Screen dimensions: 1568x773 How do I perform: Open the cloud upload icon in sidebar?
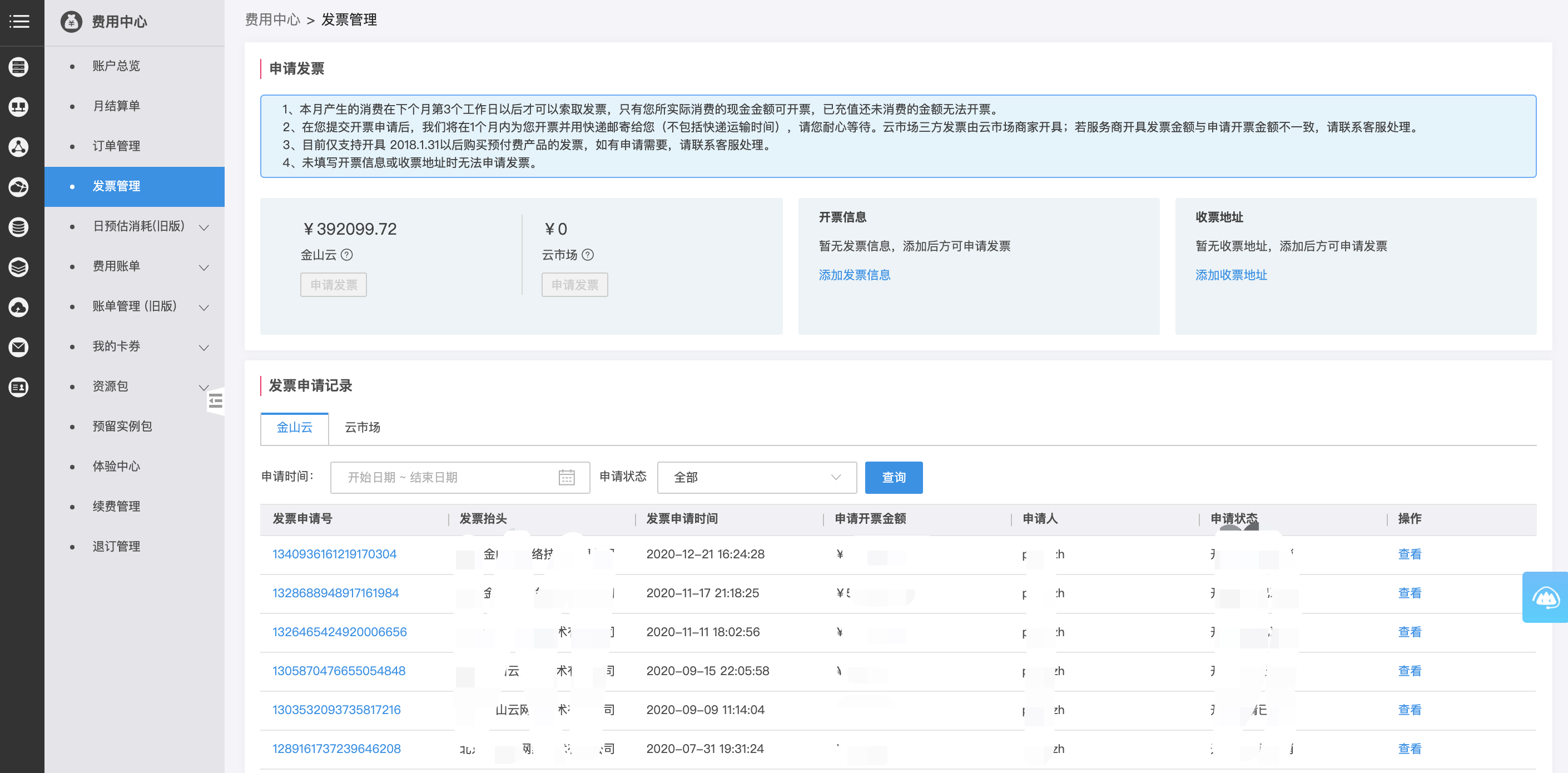coord(19,308)
